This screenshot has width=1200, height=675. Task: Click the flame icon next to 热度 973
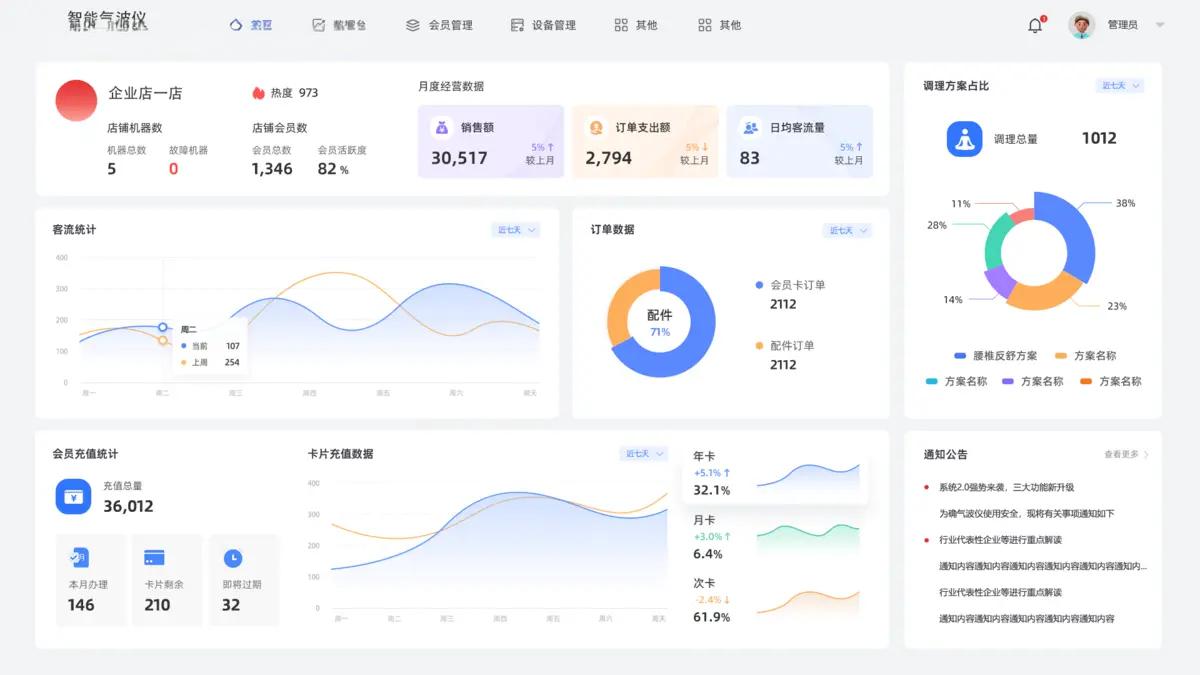(258, 93)
